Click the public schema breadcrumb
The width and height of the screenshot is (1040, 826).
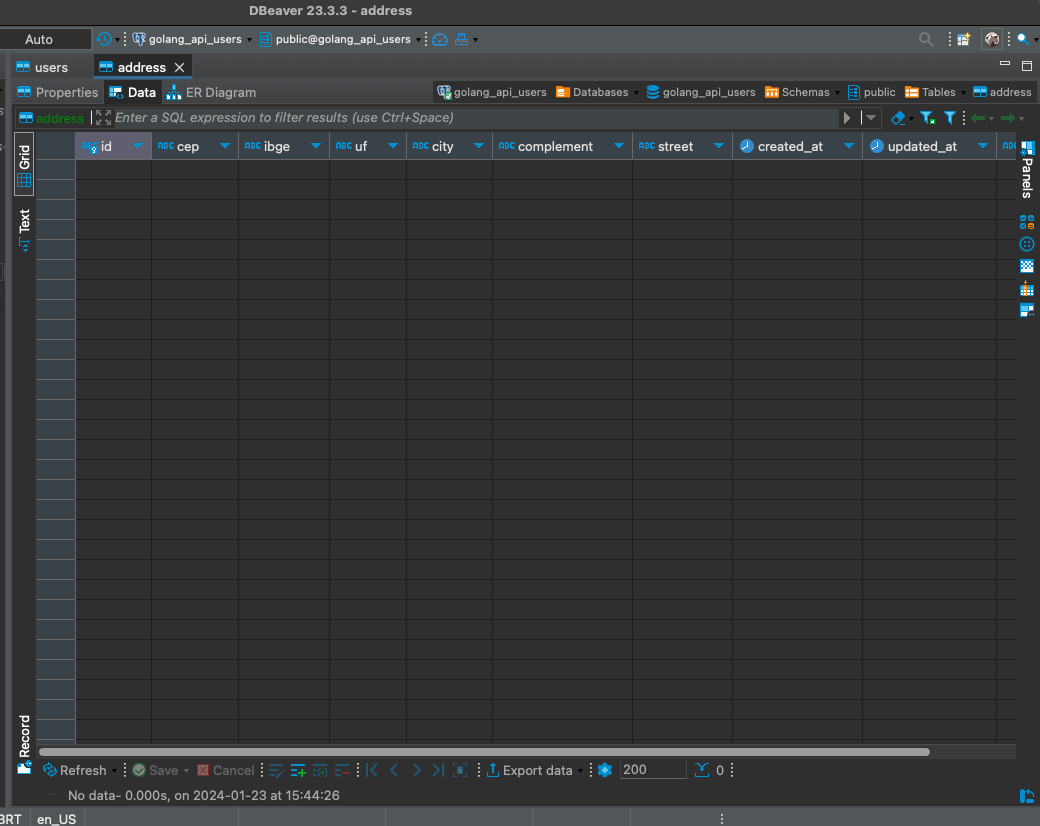click(x=872, y=92)
